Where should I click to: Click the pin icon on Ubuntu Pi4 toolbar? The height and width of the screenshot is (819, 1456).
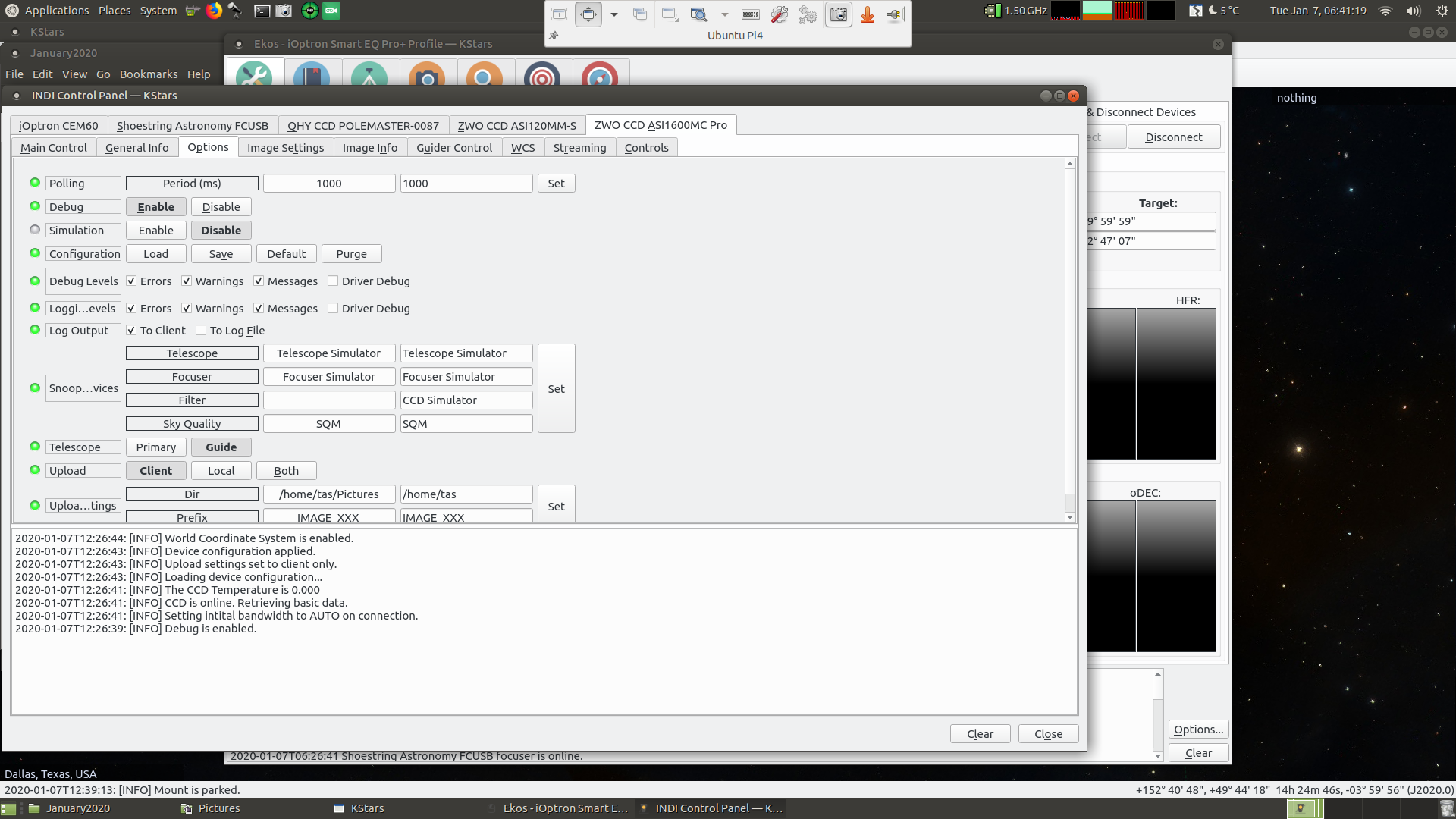tap(554, 36)
